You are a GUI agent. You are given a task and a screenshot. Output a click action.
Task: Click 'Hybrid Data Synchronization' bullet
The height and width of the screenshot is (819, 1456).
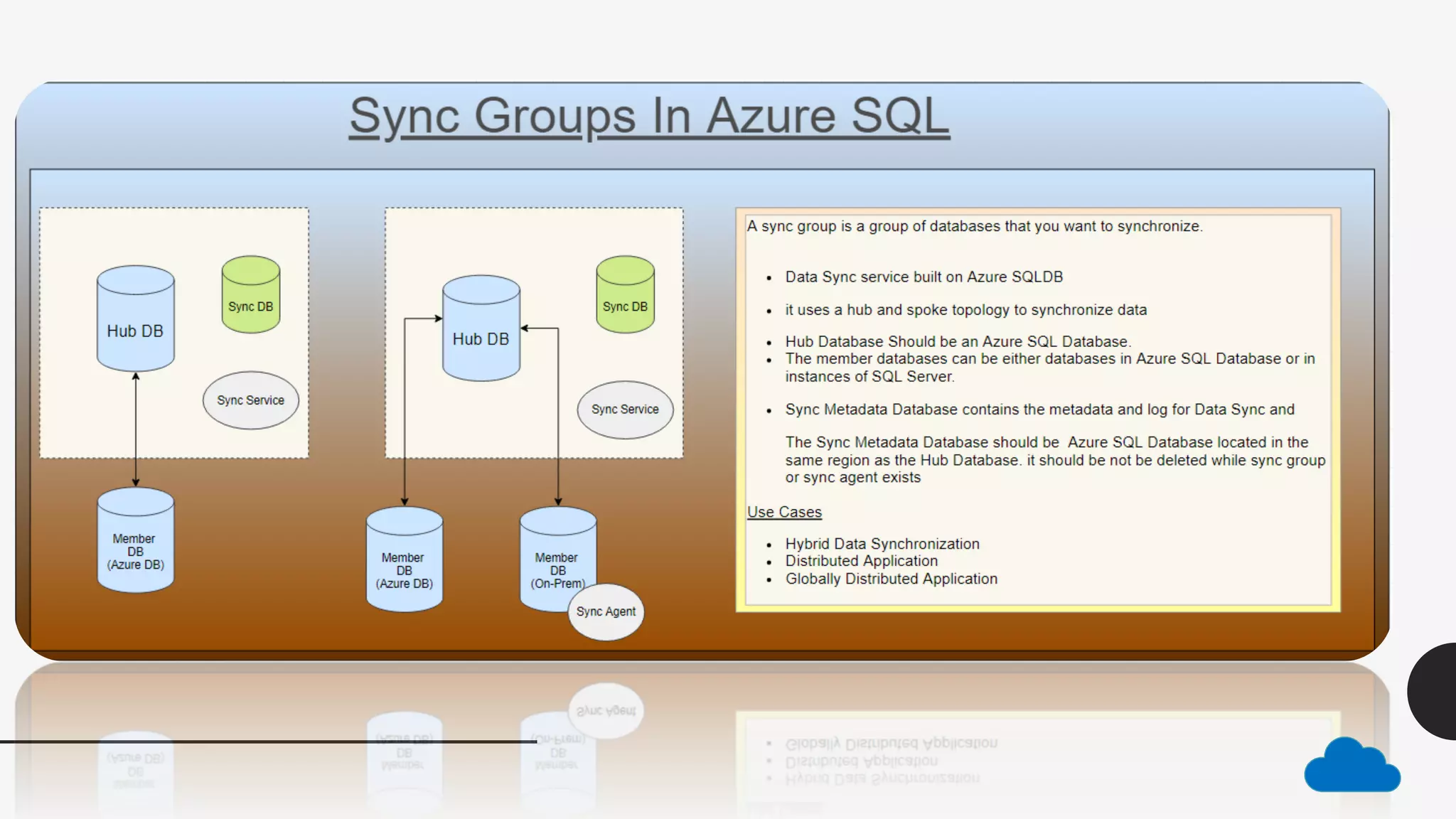(x=882, y=544)
